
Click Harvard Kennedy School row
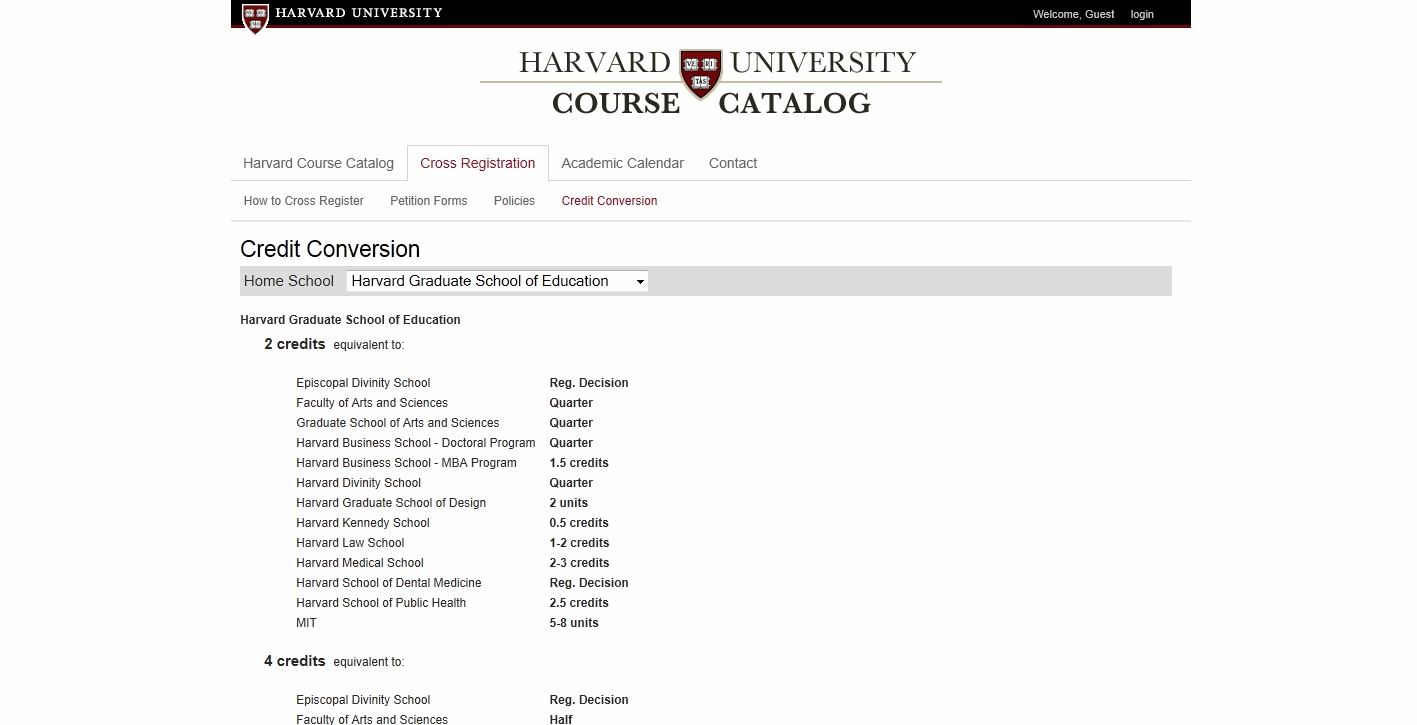363,523
